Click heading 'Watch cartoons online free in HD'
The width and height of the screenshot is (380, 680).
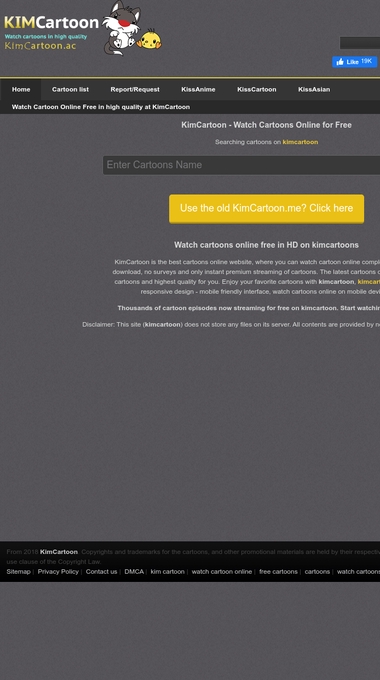coord(266,245)
